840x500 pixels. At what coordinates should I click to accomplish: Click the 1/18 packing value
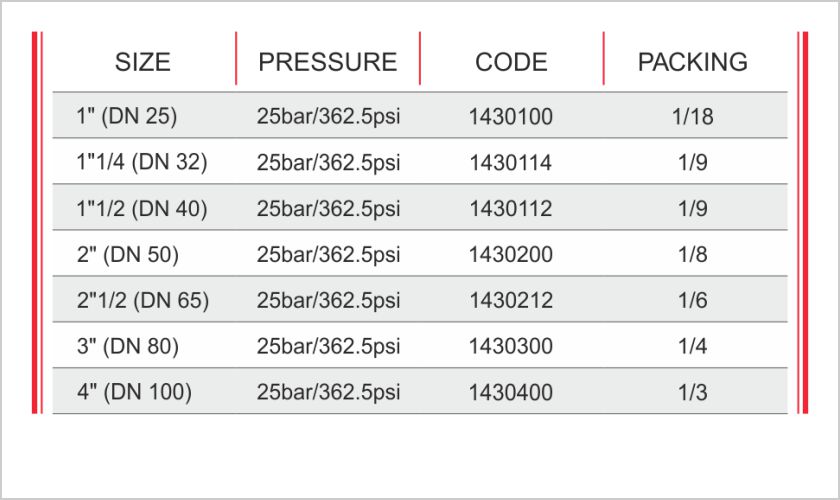click(x=693, y=116)
